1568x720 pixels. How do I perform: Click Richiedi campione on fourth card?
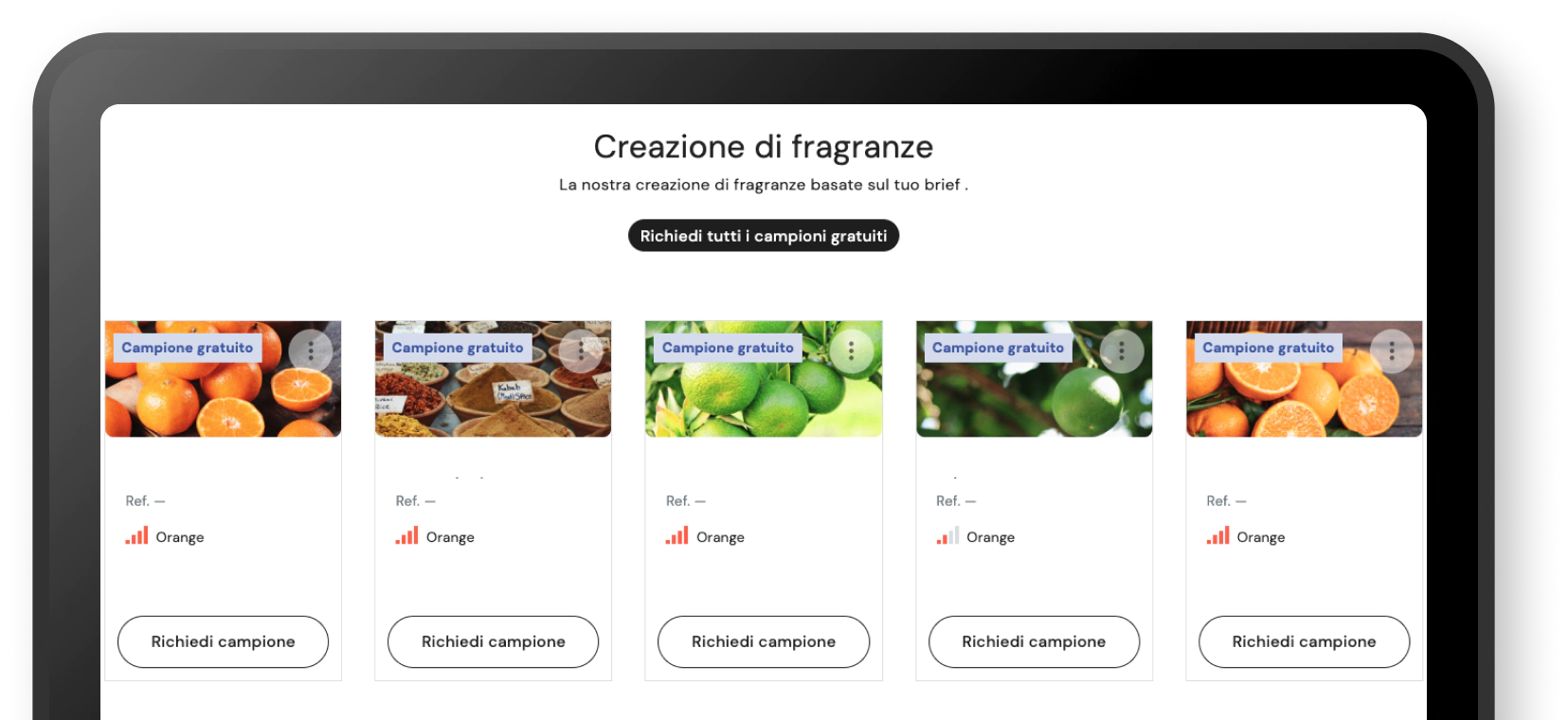1034,641
